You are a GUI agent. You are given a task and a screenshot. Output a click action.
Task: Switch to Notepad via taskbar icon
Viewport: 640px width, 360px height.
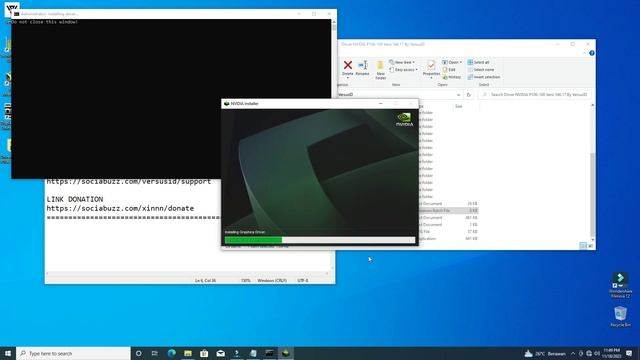coord(253,353)
